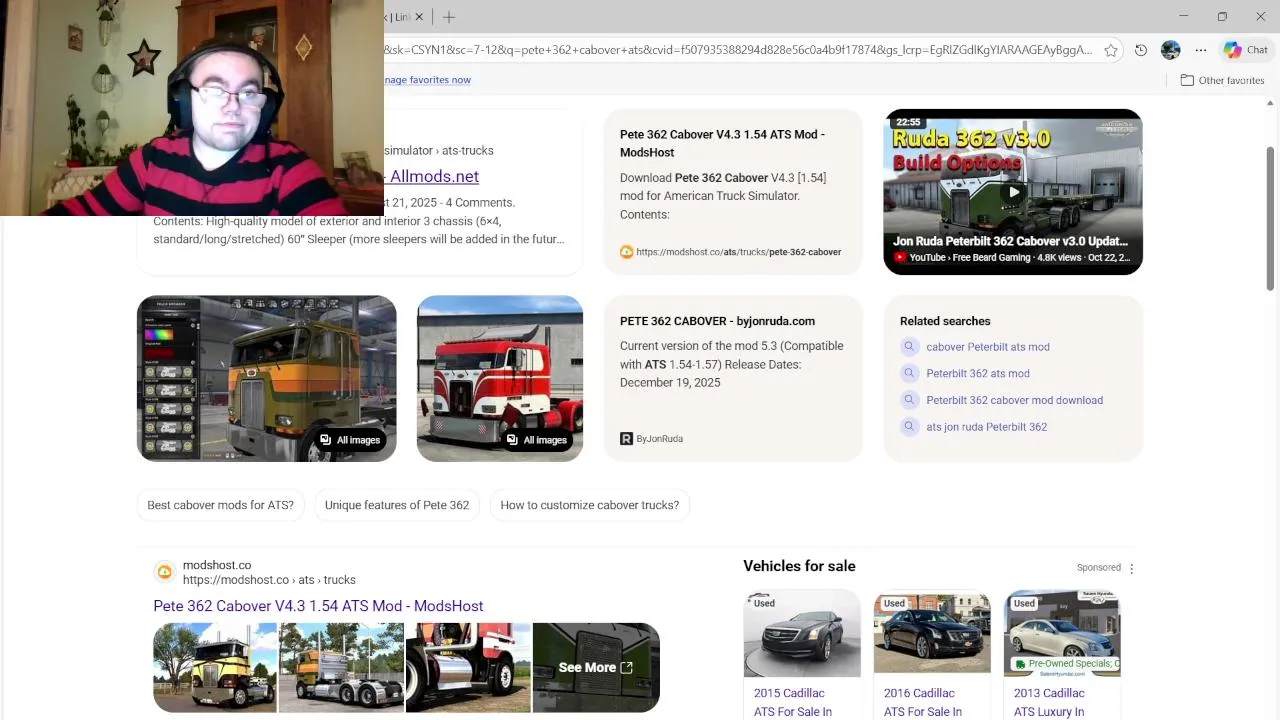The height and width of the screenshot is (720, 1280).
Task: Open modshost.co/ats/trucks/pete-362-cabover URL
Action: coord(738,252)
